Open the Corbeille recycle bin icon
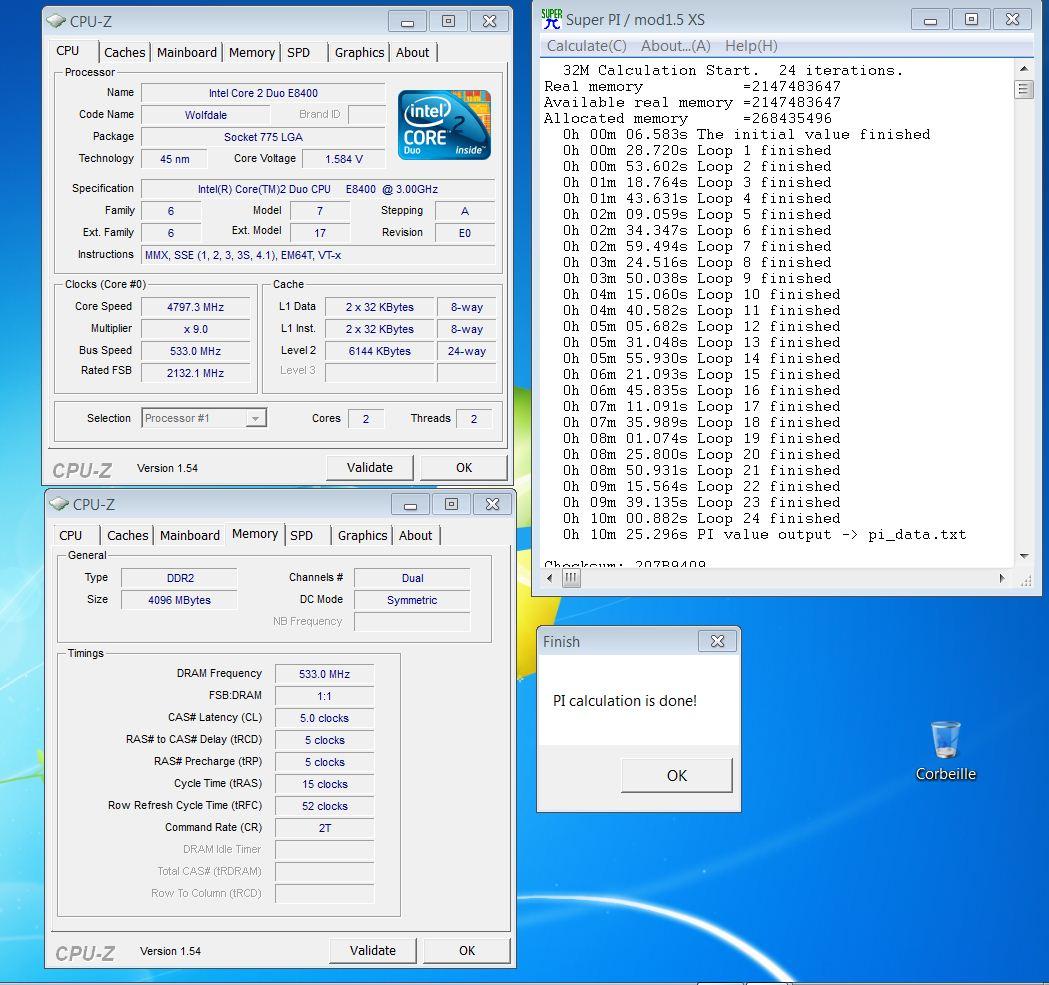Viewport: 1049px width, 985px height. [945, 751]
